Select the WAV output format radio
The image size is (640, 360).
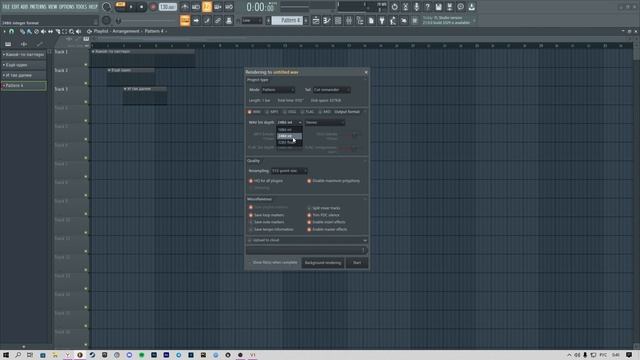[250, 112]
